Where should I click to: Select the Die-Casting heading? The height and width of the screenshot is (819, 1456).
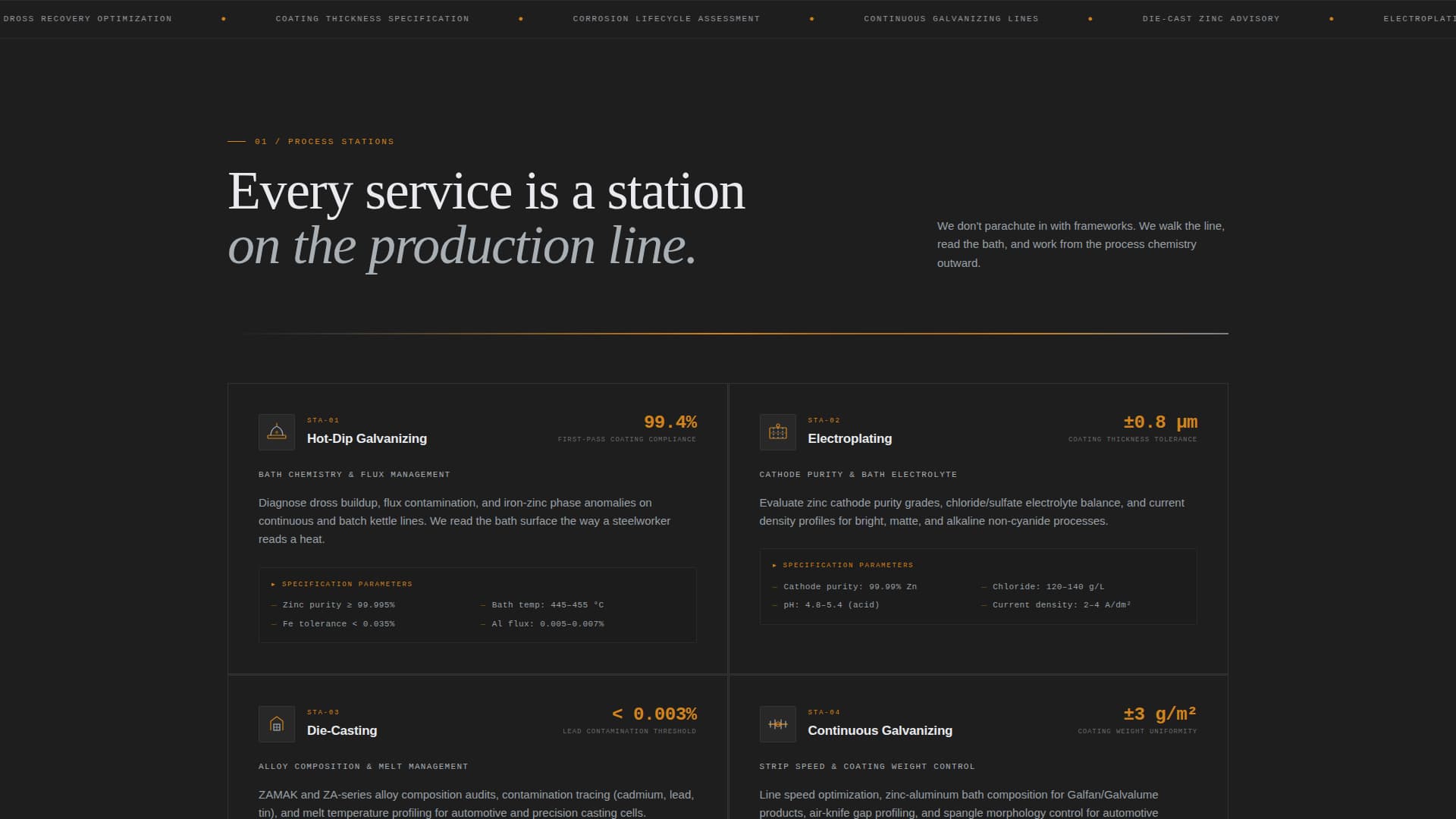(341, 730)
